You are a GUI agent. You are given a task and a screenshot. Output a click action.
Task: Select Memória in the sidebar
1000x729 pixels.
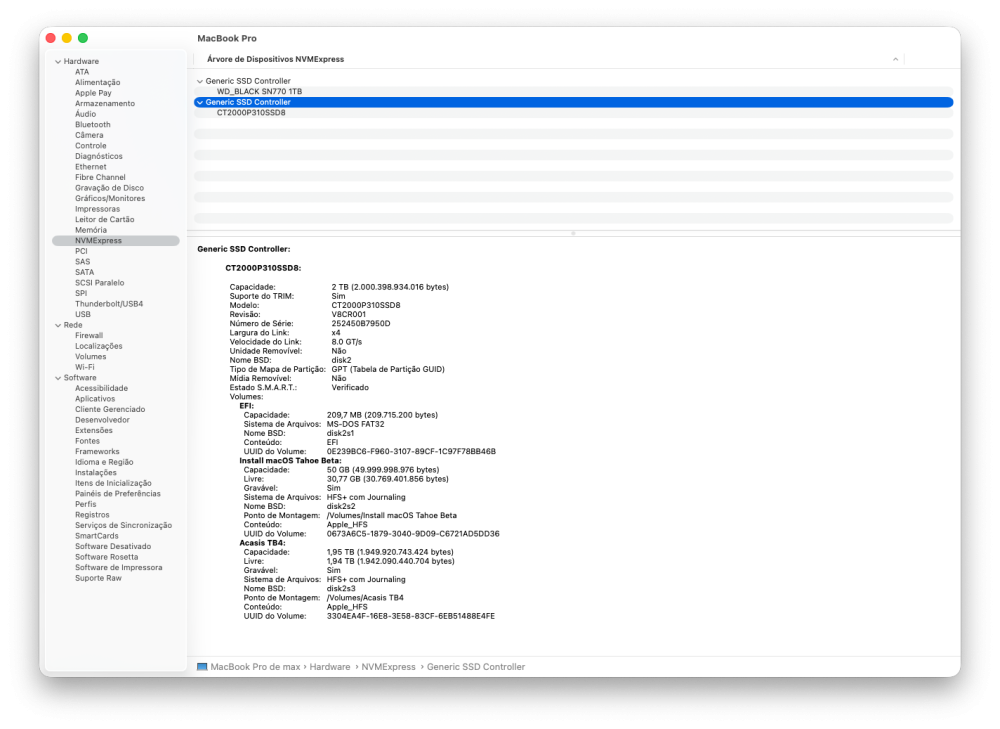[91, 230]
